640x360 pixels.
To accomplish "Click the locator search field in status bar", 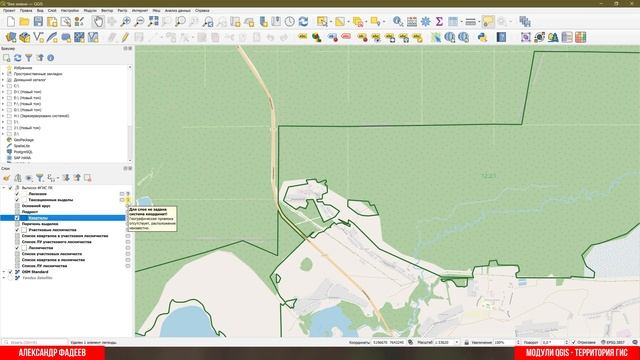I will (x=35, y=342).
